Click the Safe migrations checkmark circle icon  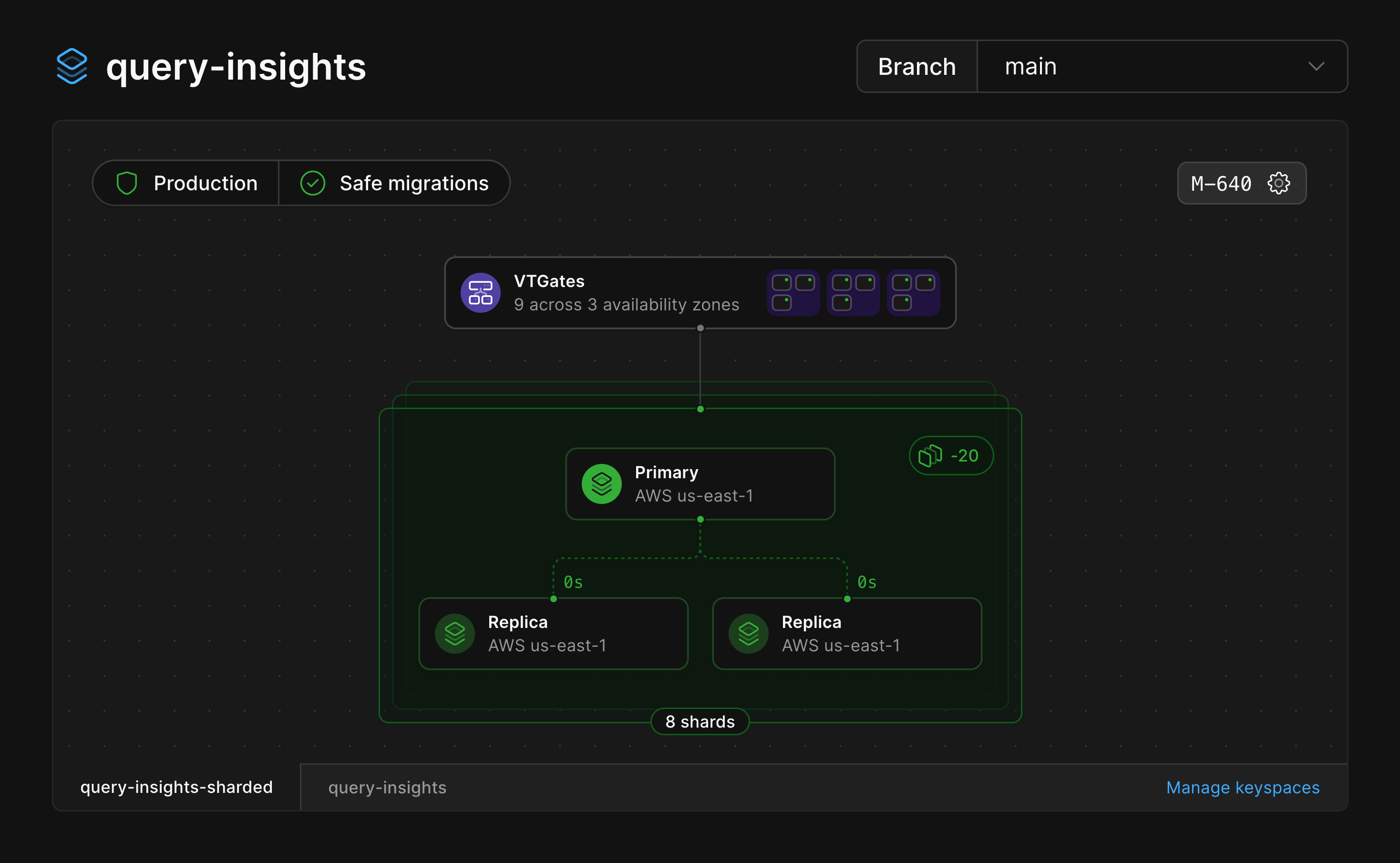(x=312, y=183)
